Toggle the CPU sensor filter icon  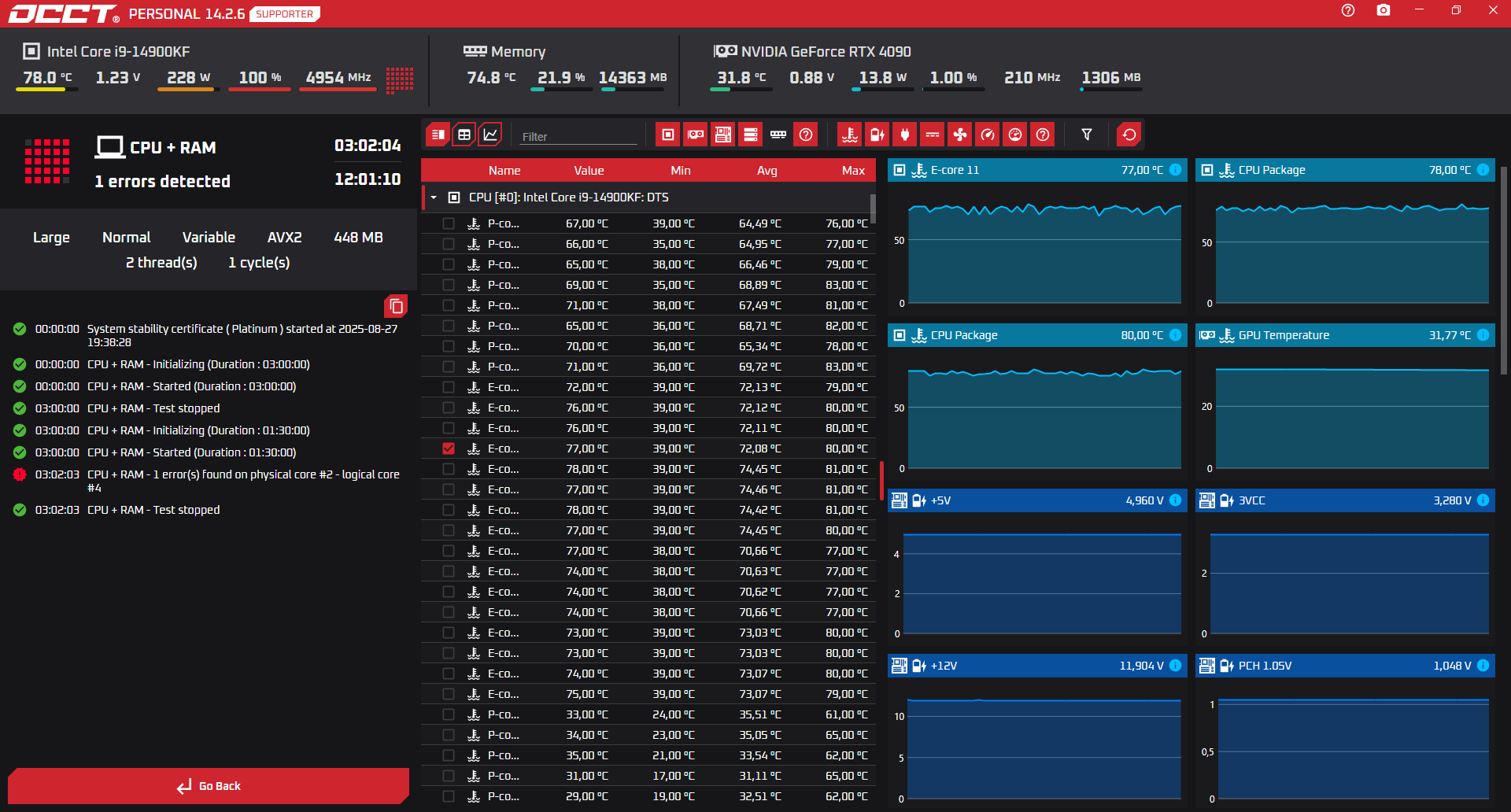coord(668,135)
